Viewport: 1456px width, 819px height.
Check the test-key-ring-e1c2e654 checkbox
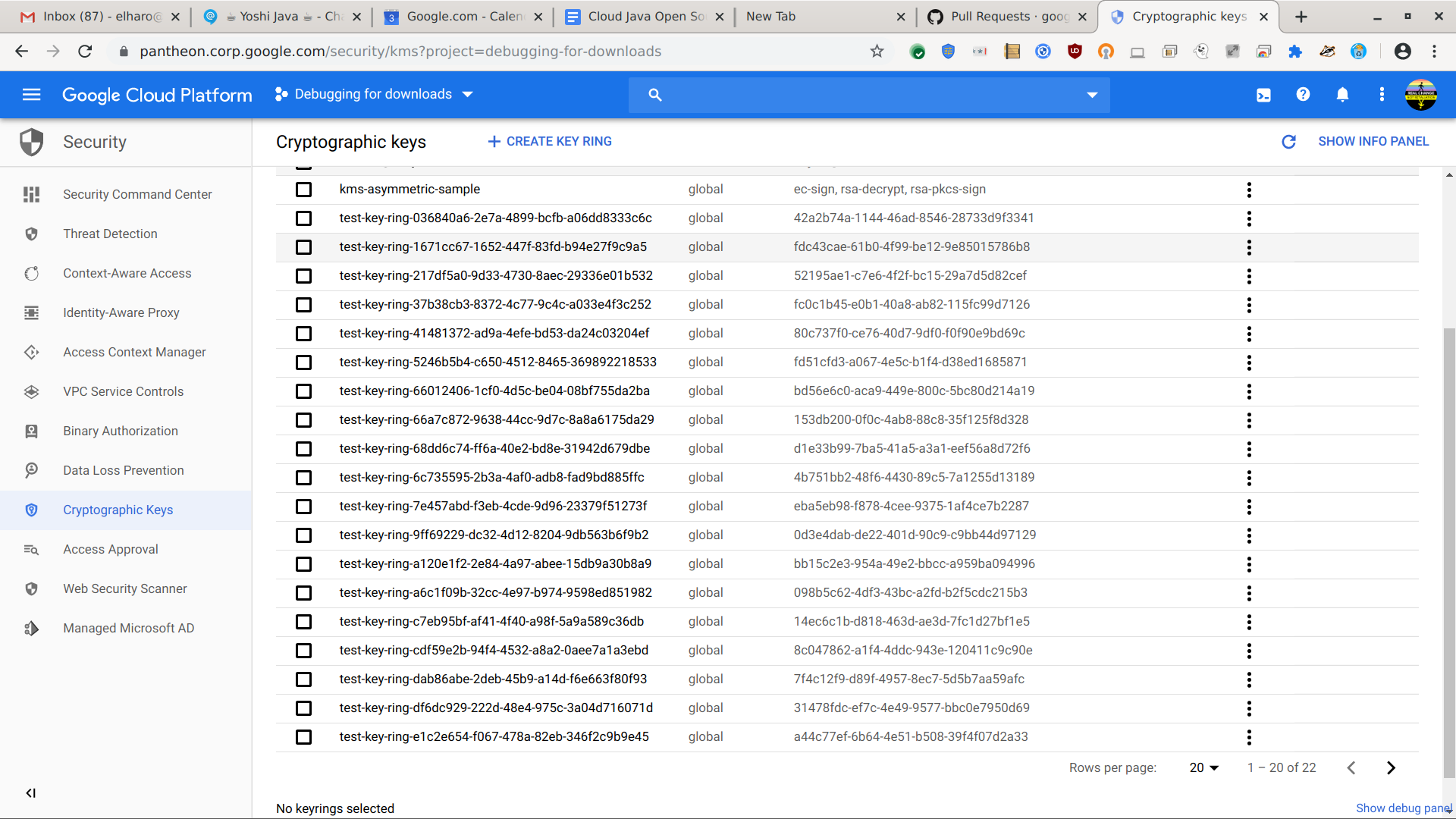click(x=303, y=736)
